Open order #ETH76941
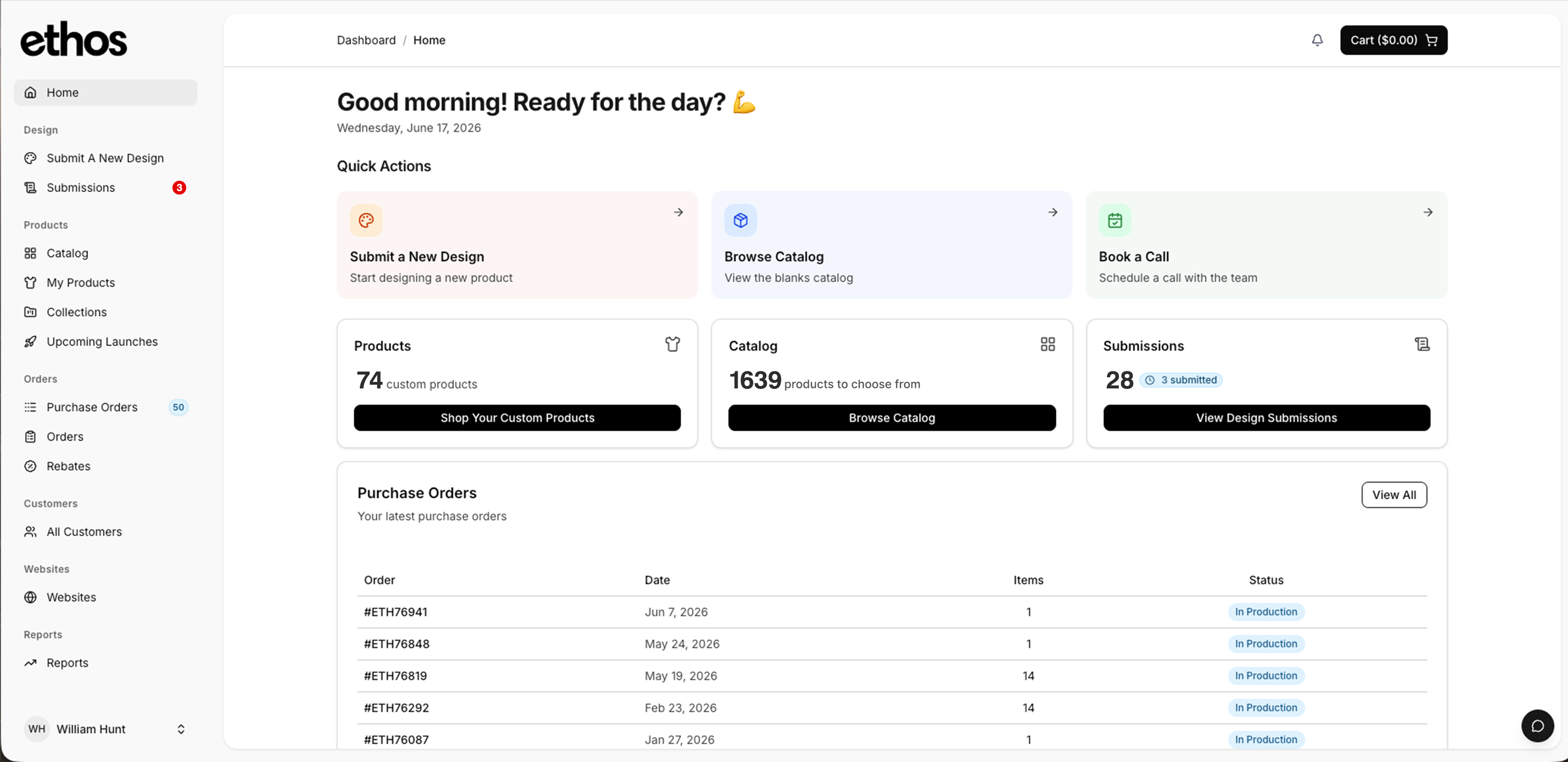The width and height of the screenshot is (1568, 762). pyautogui.click(x=395, y=612)
